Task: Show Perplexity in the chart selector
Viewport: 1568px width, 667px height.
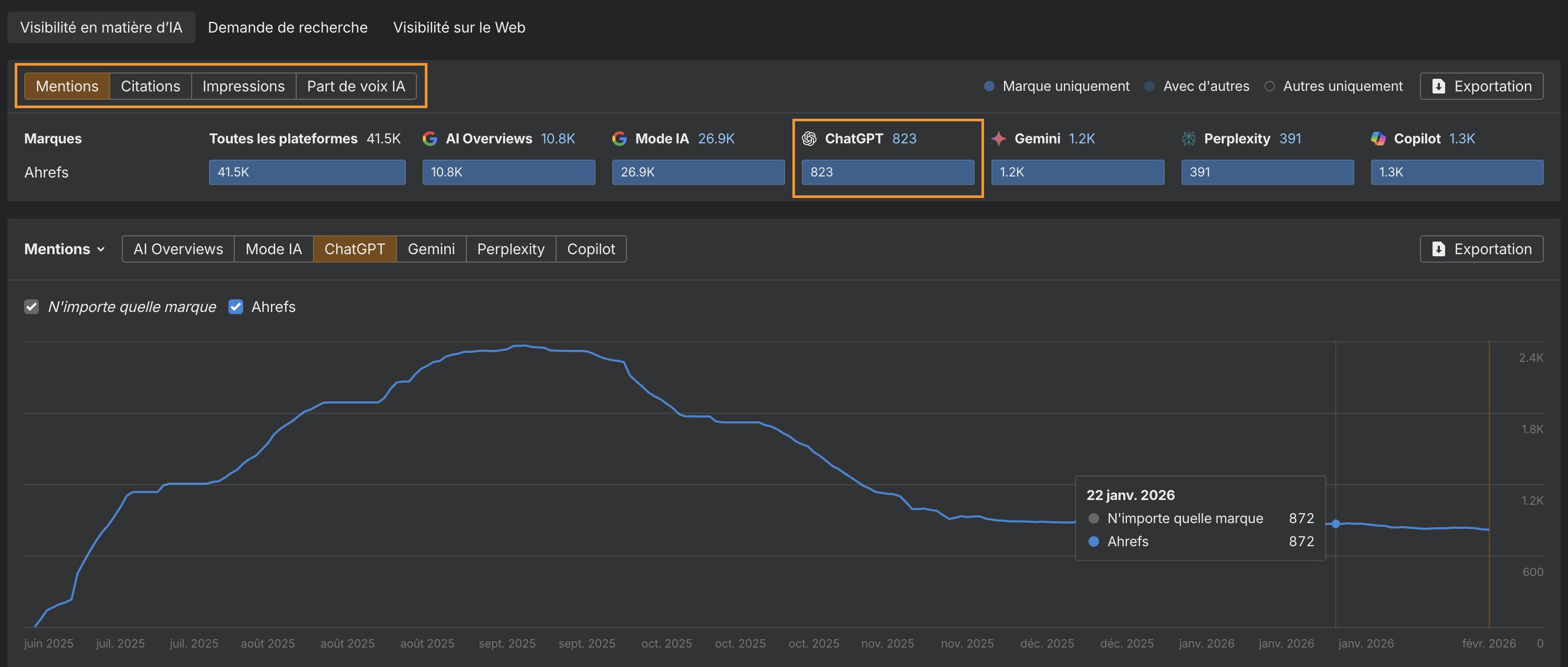Action: pyautogui.click(x=510, y=249)
